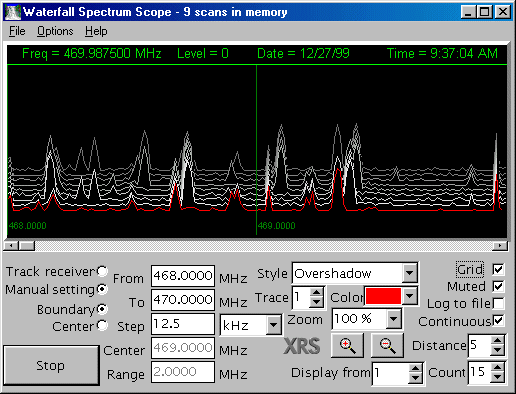
Task: Click the zoom out magnifier button
Action: 387,346
